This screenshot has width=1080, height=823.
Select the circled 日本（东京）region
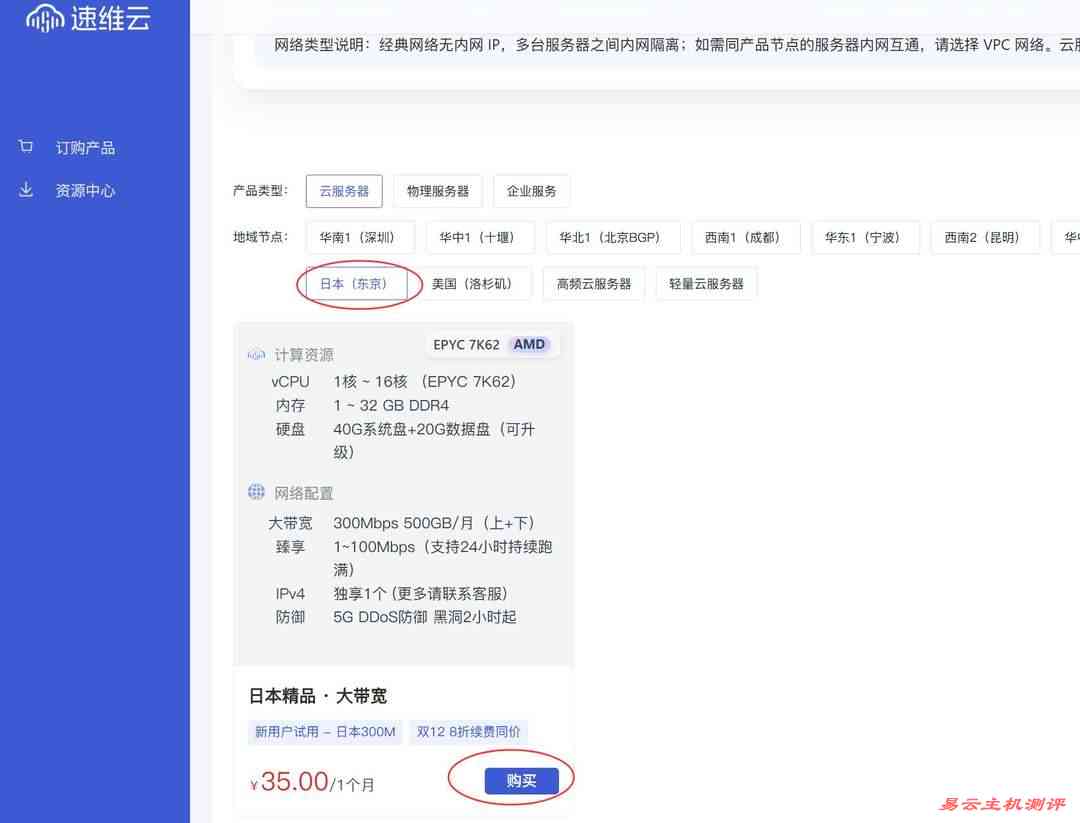pyautogui.click(x=358, y=283)
